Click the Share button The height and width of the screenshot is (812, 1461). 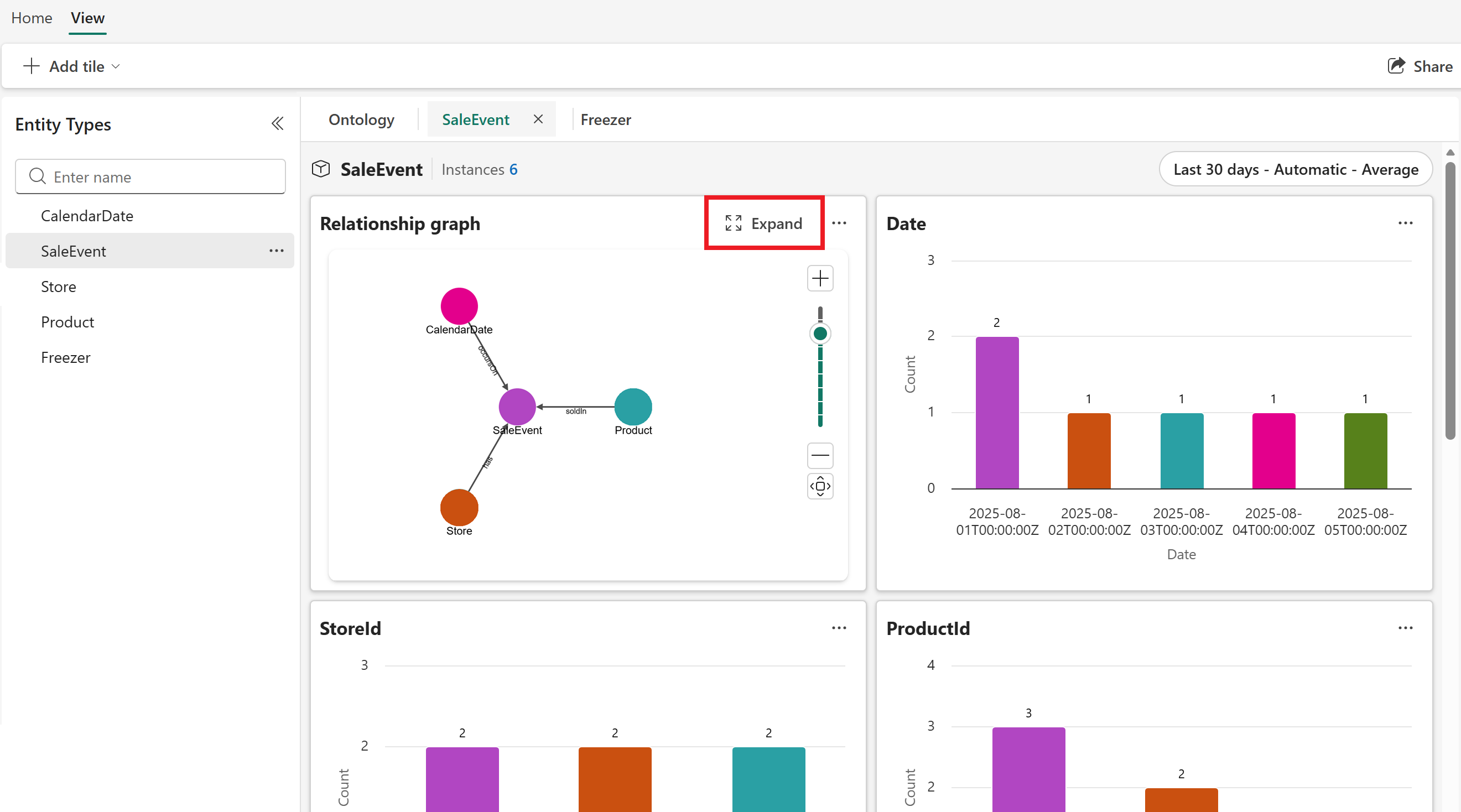[1420, 66]
